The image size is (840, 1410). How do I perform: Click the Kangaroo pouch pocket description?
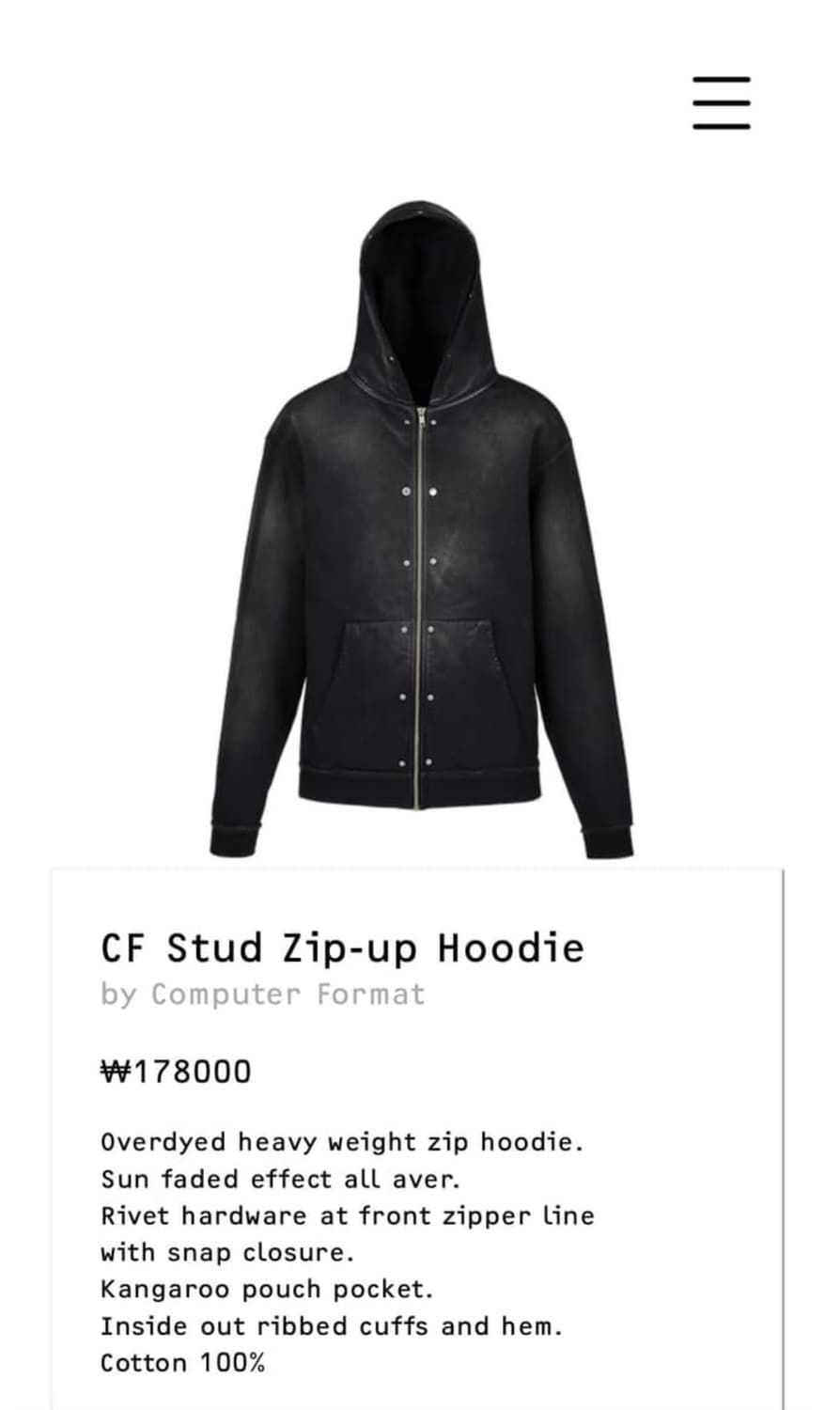267,1289
